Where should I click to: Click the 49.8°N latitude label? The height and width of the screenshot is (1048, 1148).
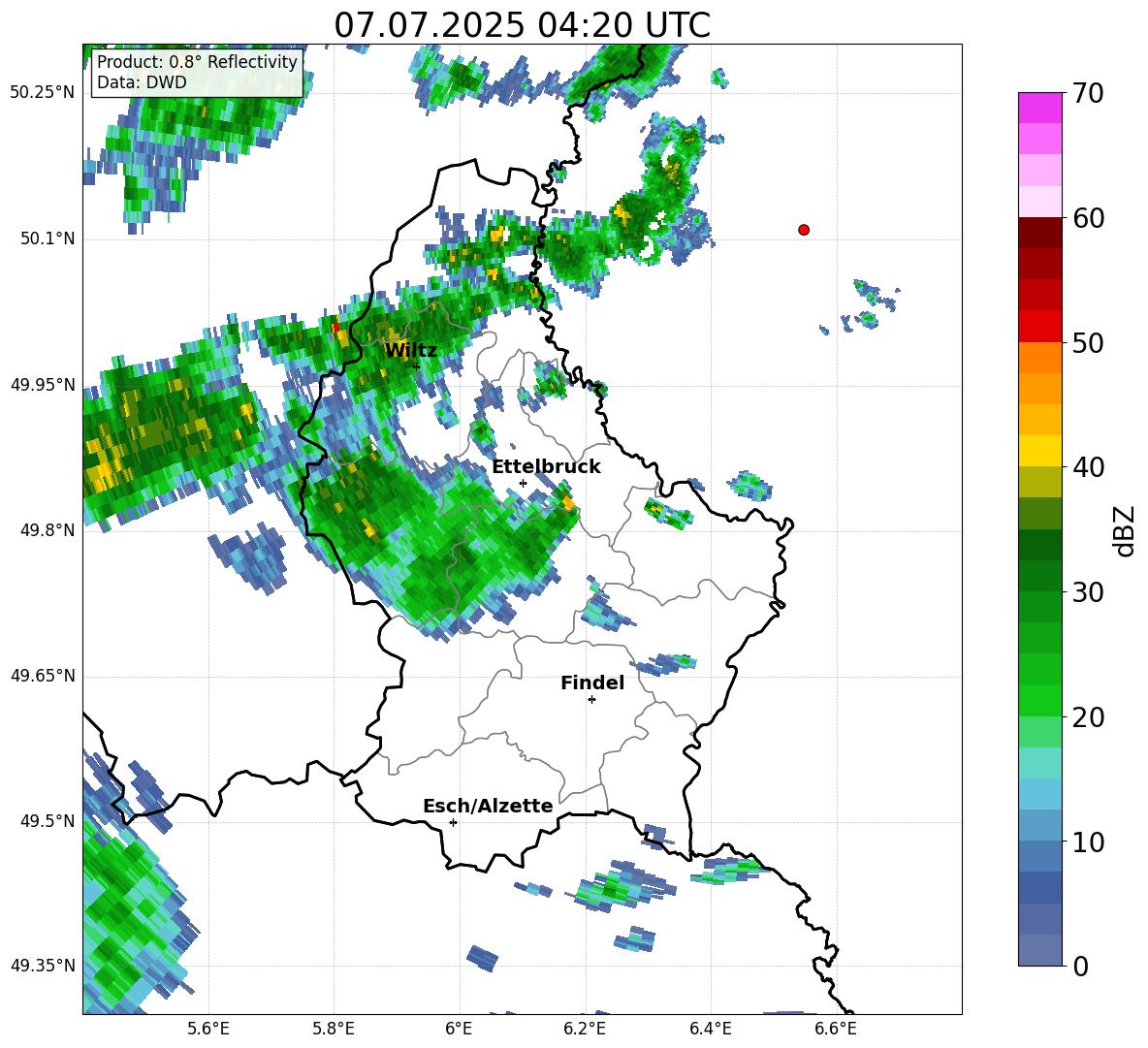[x=47, y=530]
